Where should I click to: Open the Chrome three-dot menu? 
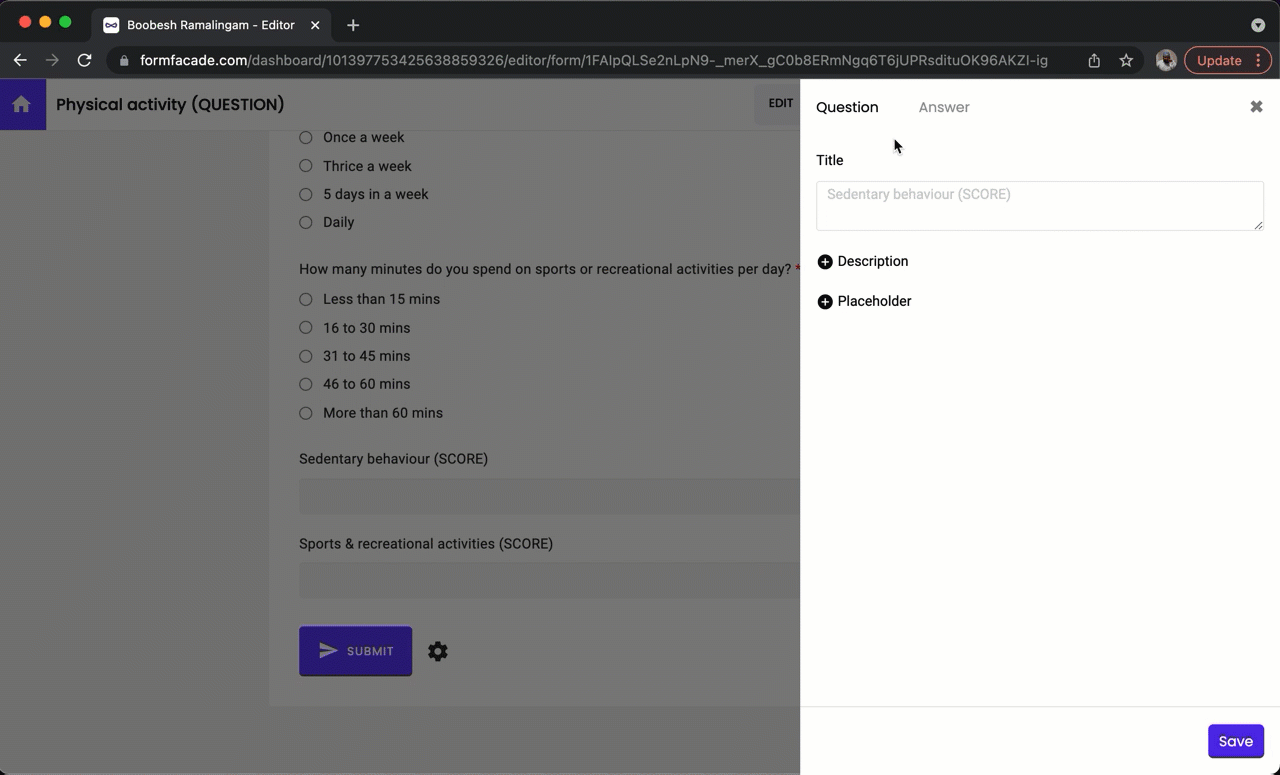click(x=1258, y=60)
